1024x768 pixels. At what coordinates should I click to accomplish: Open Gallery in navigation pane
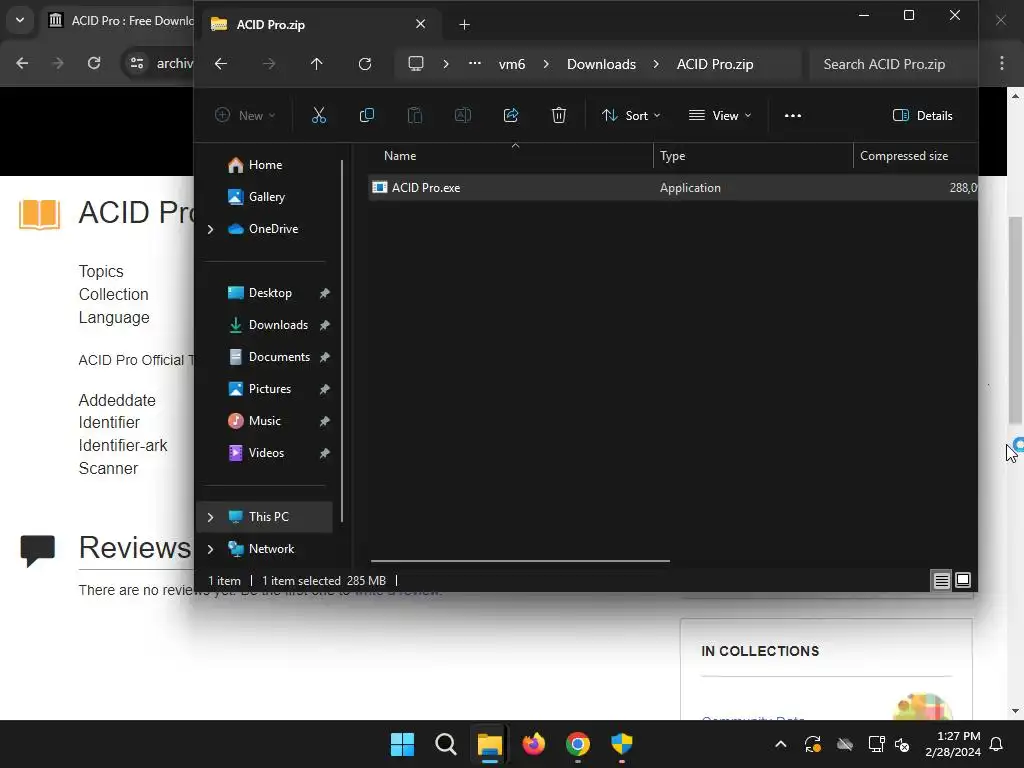point(264,197)
